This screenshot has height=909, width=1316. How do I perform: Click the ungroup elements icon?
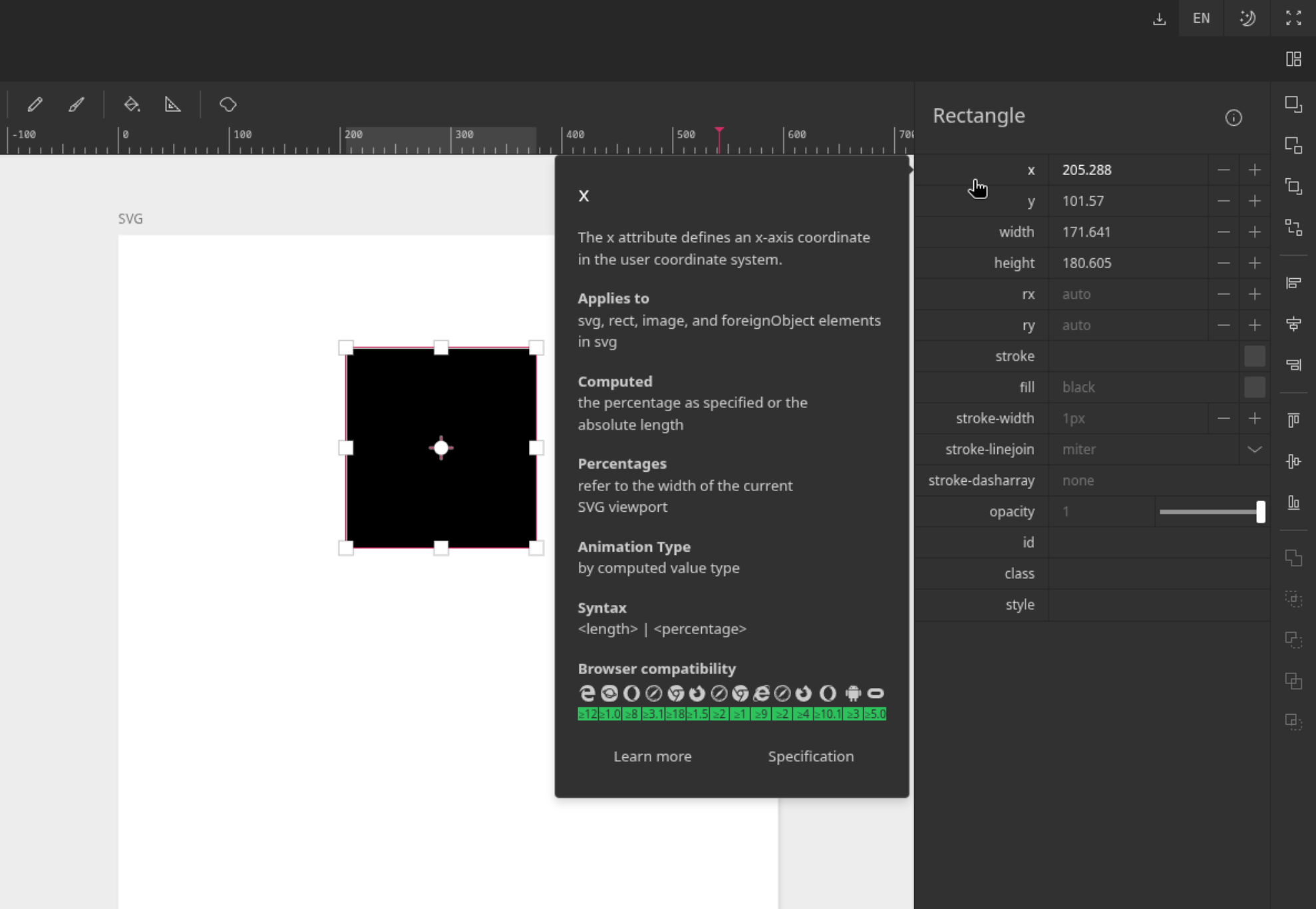click(x=1293, y=228)
